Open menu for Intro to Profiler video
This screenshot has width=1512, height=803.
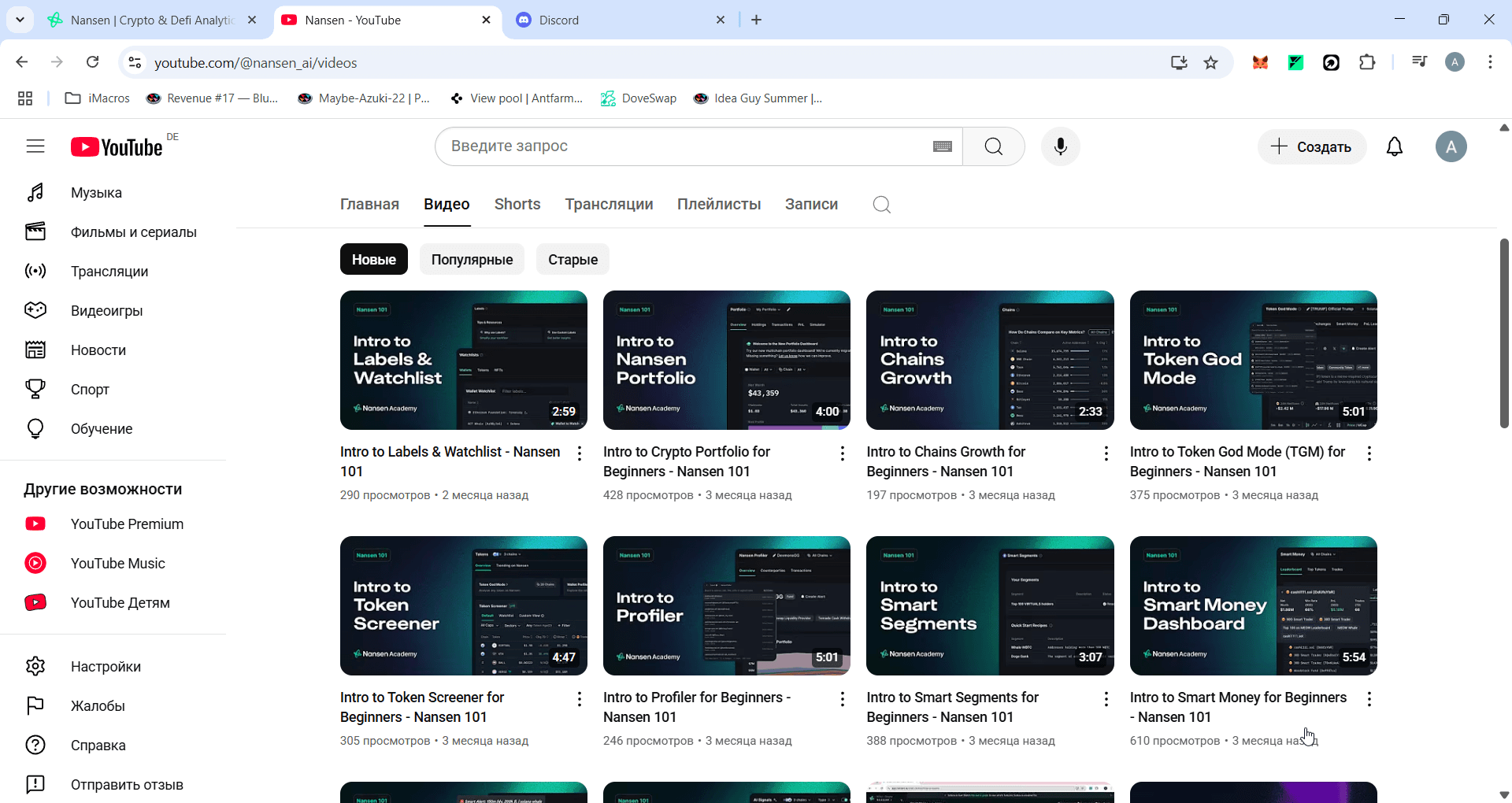coord(843,699)
